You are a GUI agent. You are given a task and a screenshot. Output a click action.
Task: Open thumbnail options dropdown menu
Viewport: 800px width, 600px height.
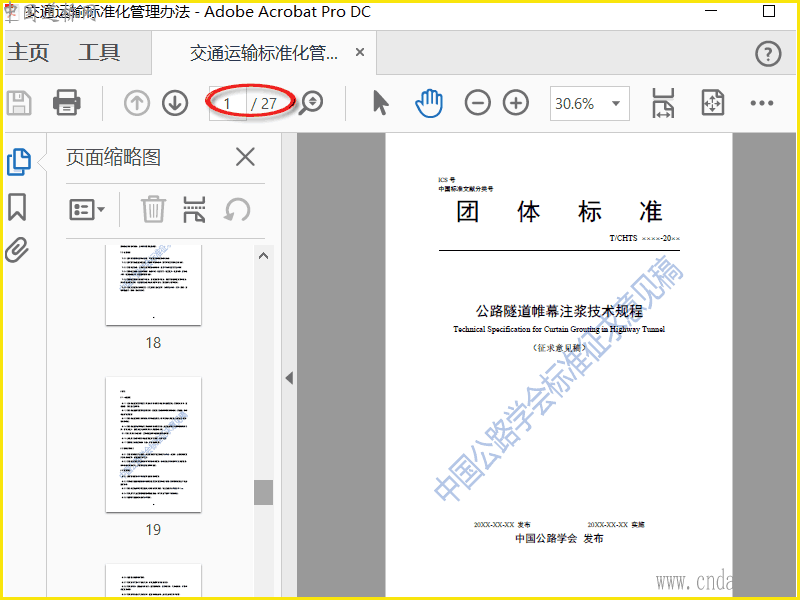tap(87, 210)
